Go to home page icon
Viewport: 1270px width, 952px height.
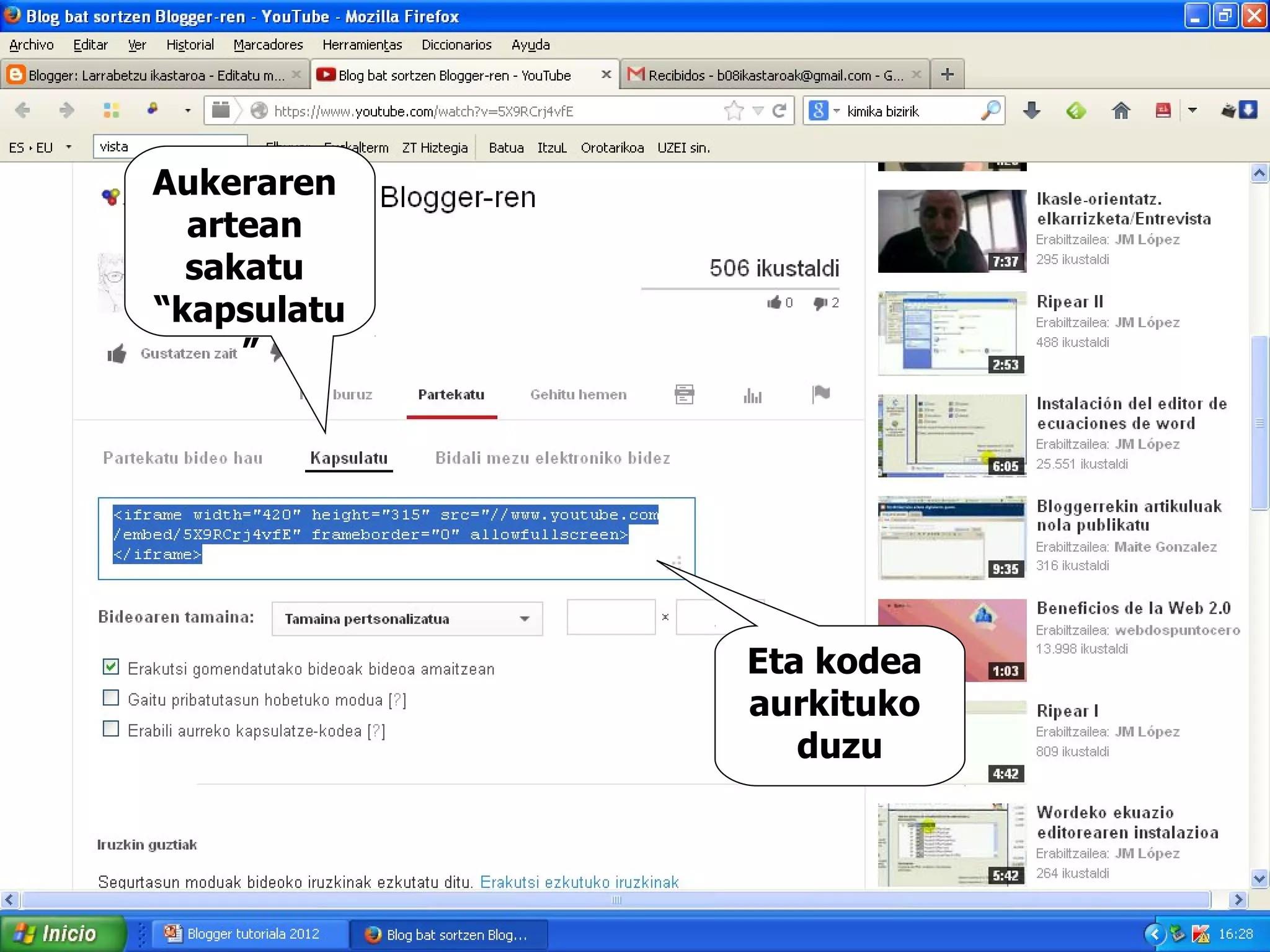click(1121, 111)
